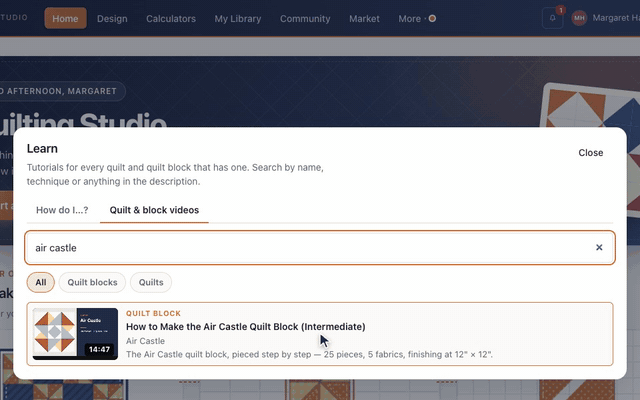Click the Air Castle subtitle text
The width and height of the screenshot is (640, 400).
click(x=145, y=341)
